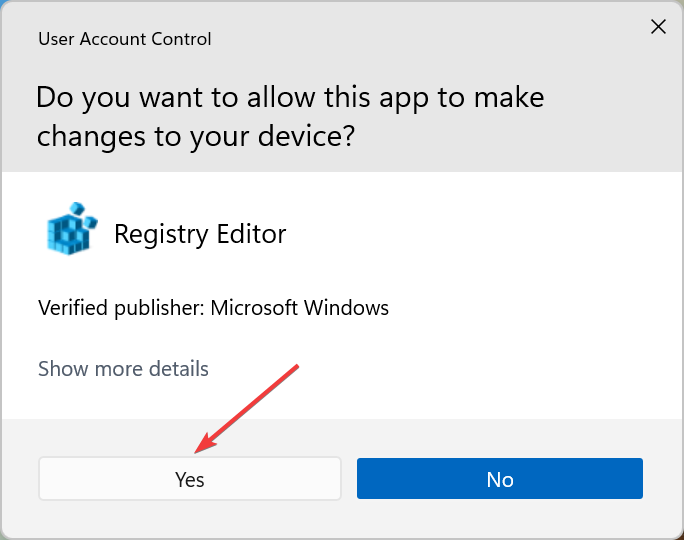
Task: Expand Show more details
Action: 123,369
